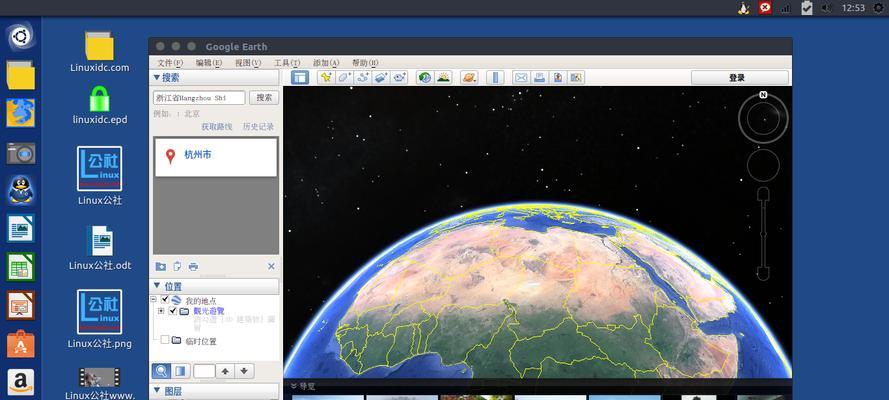Click the add image overlay icon
889x400 pixels.
point(381,78)
